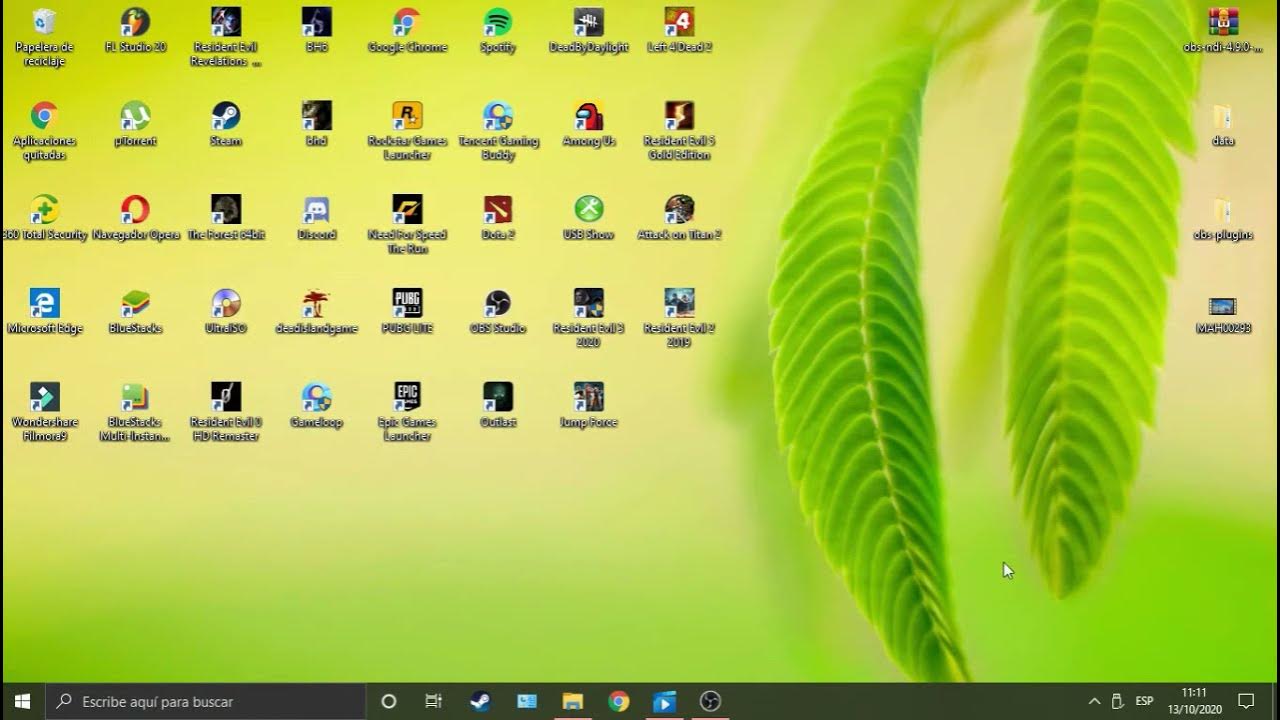Select the Attack on Titan 2 shortcut
1280x720 pixels.
679,218
